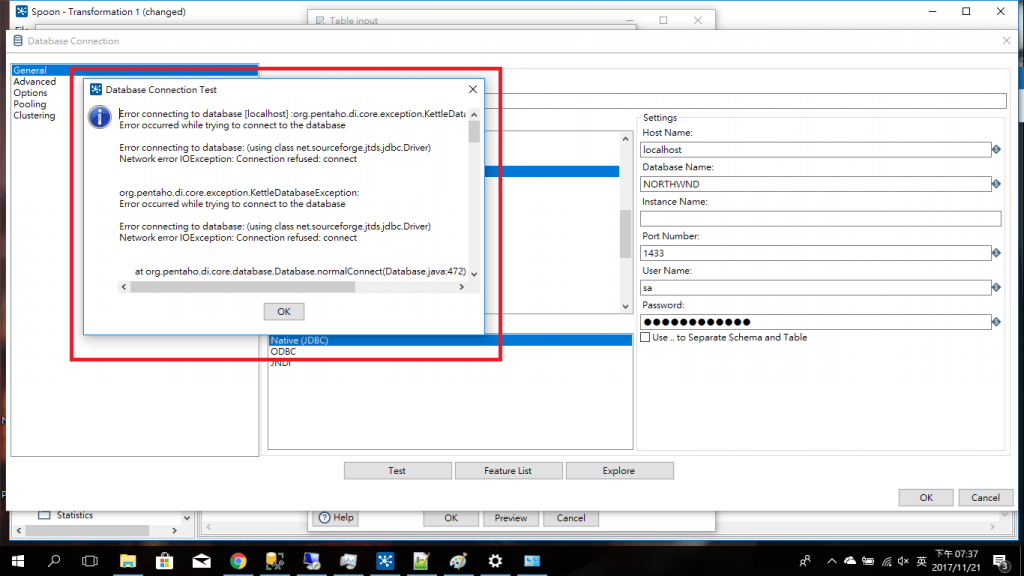Image resolution: width=1024 pixels, height=576 pixels.
Task: Show hidden system tray icons
Action: [831, 561]
